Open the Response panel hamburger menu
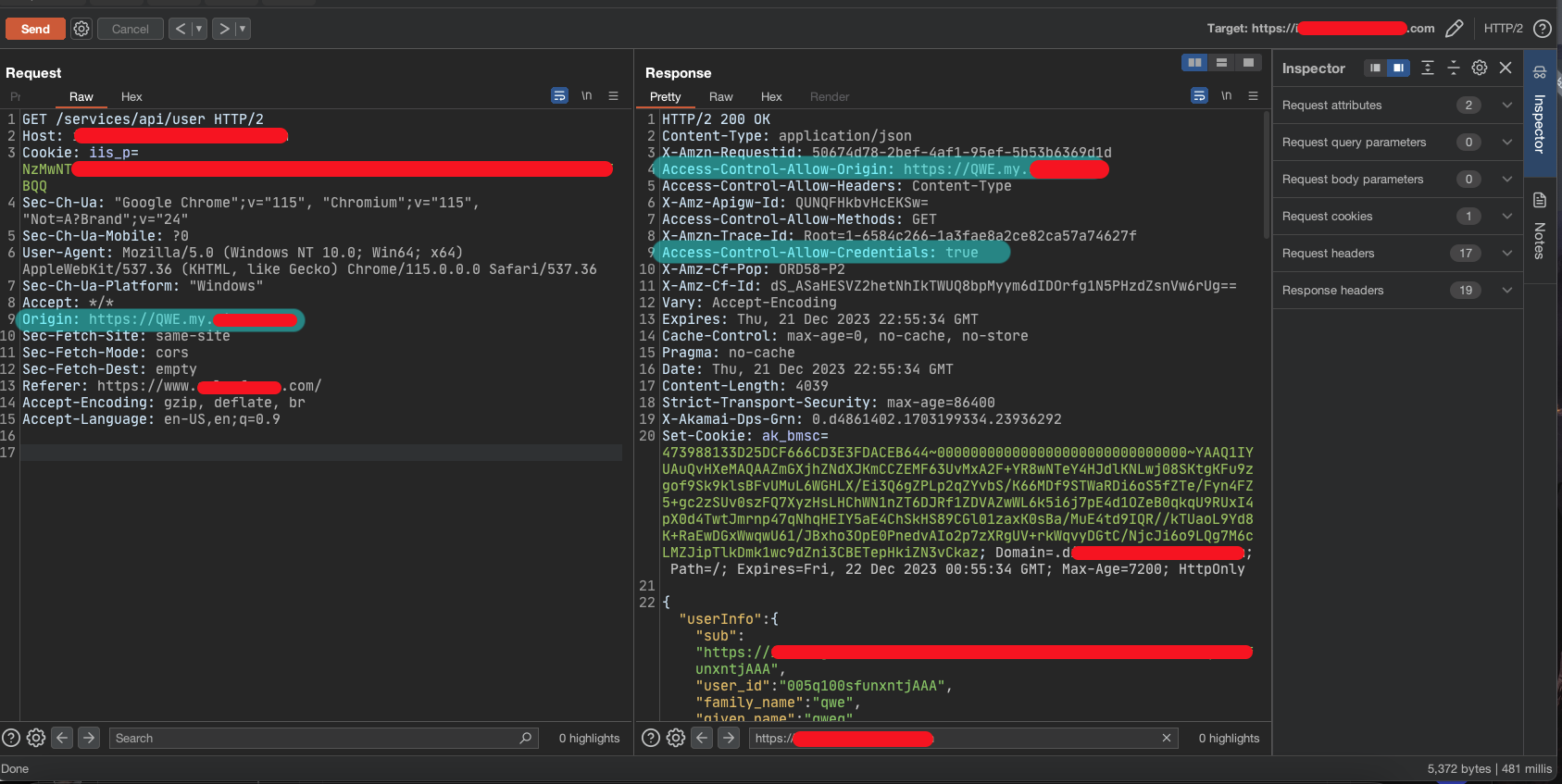Screen dimensions: 1562x784 click(x=1253, y=95)
